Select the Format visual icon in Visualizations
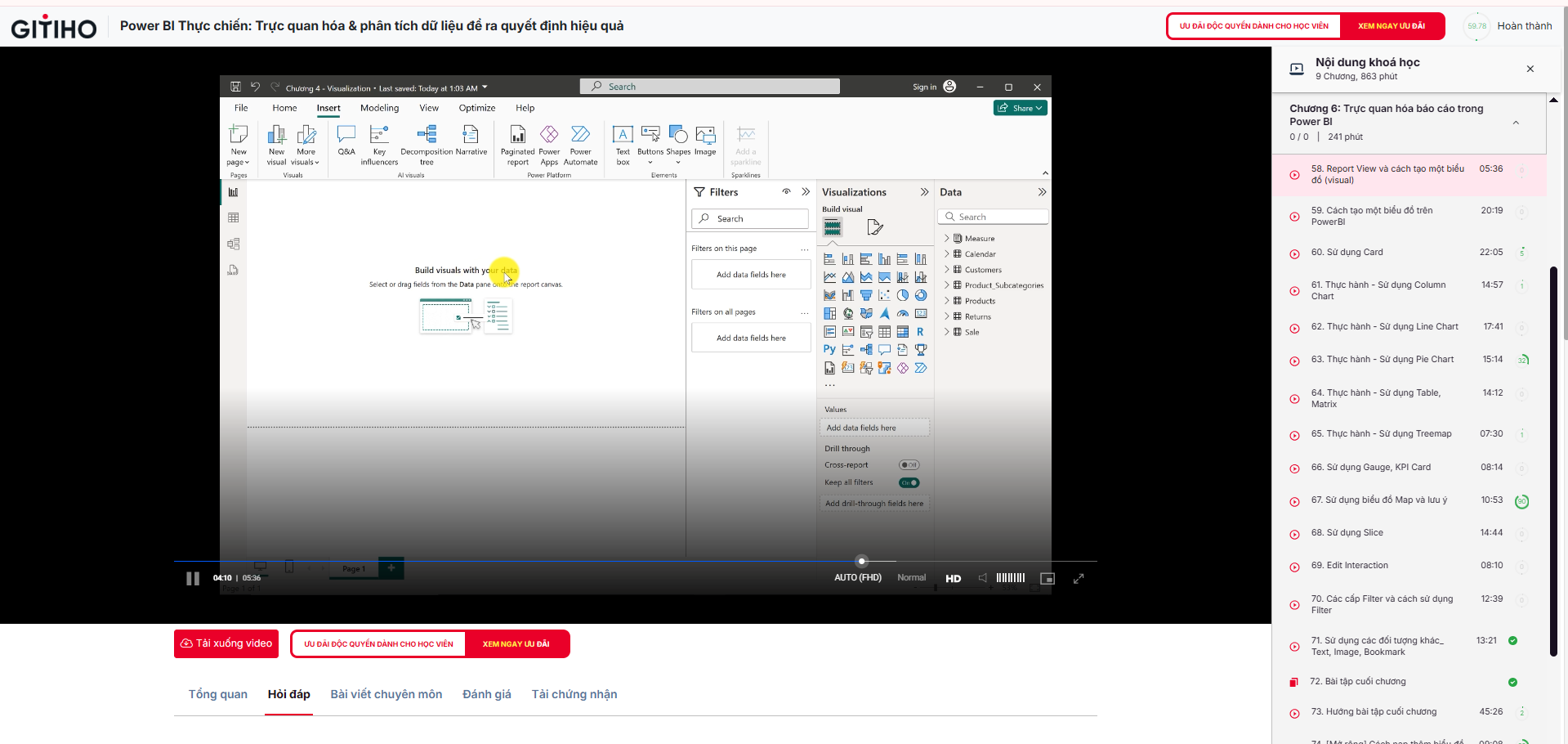 pyautogui.click(x=874, y=227)
